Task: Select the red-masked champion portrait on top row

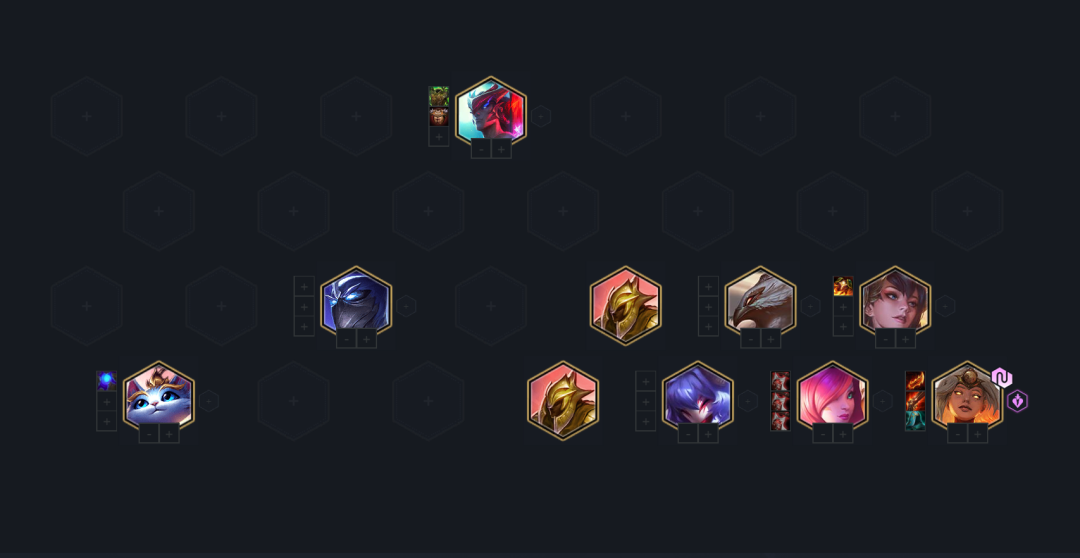Action: pos(491,112)
